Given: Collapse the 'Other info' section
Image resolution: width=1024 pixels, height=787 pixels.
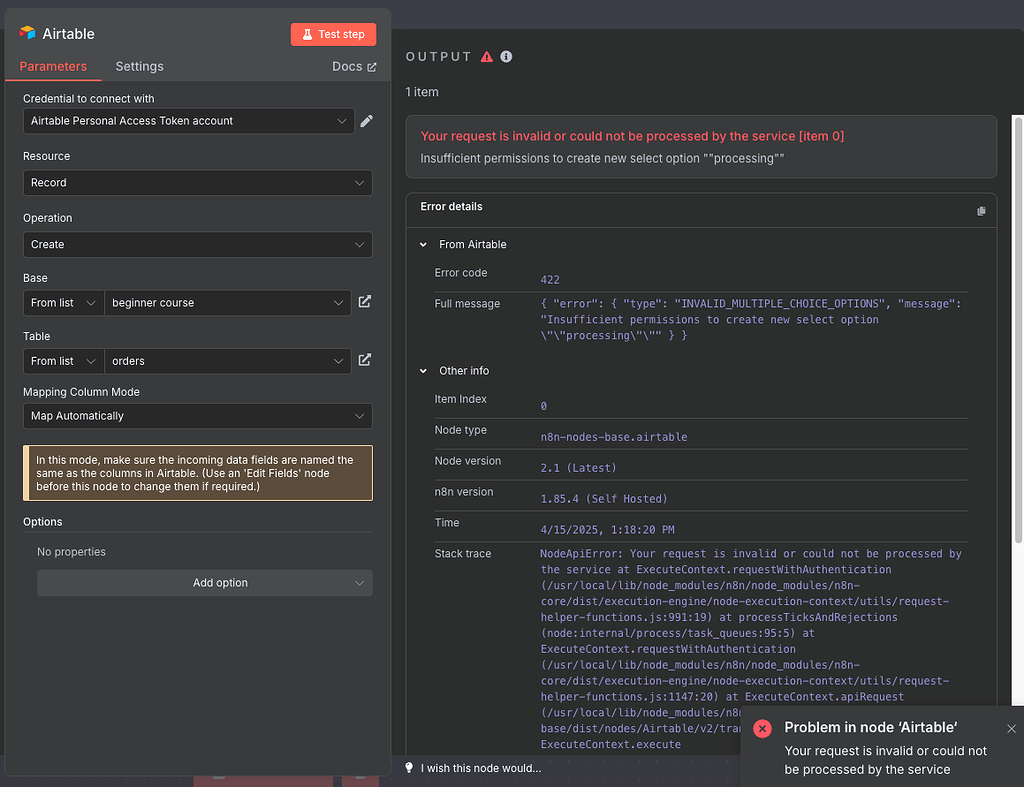Looking at the screenshot, I should tap(422, 370).
